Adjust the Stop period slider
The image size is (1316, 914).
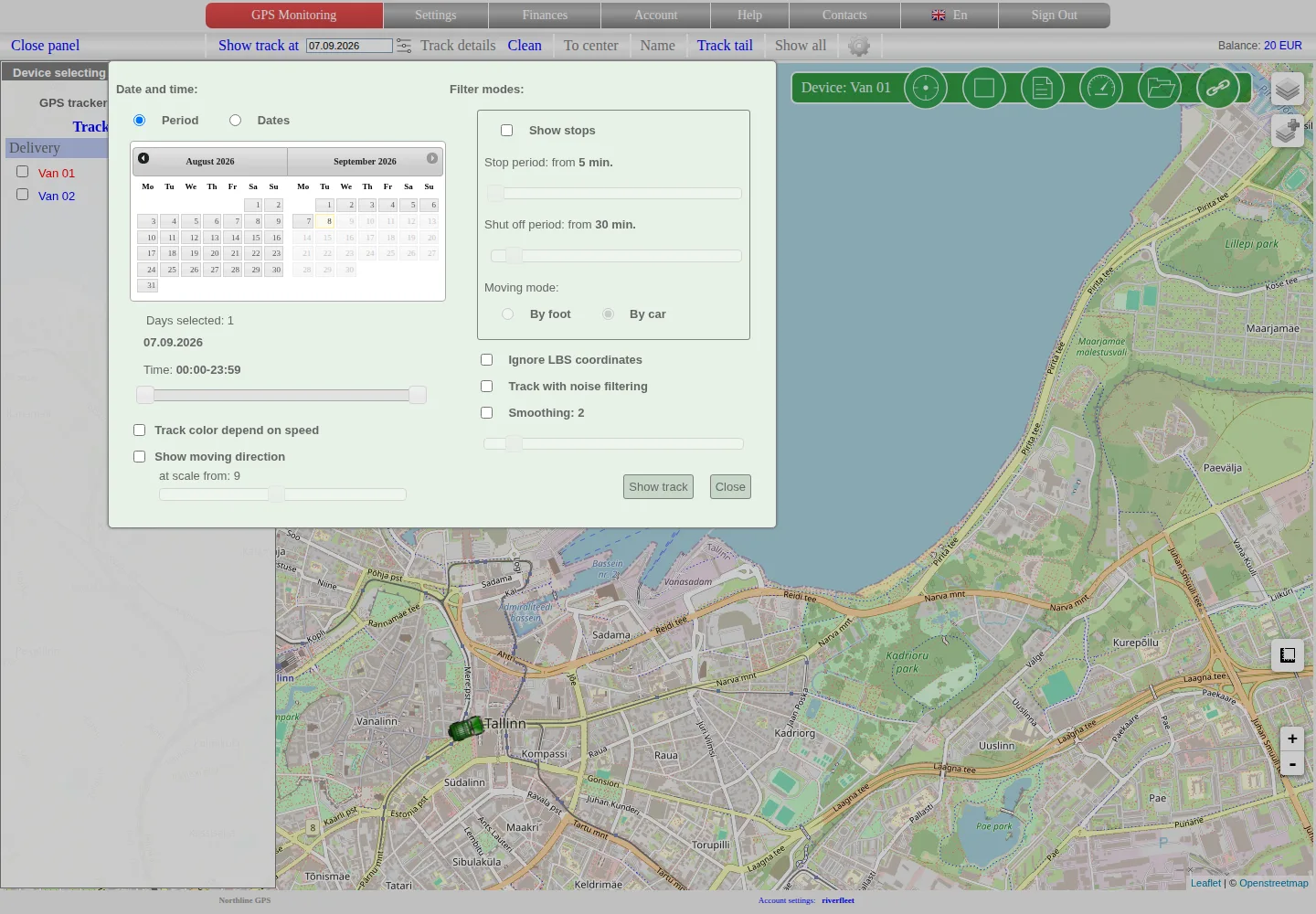click(x=614, y=193)
